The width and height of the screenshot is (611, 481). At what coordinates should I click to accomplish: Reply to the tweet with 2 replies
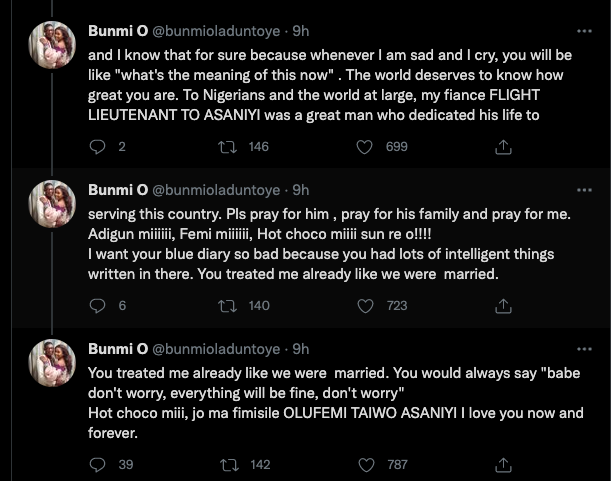(97, 147)
